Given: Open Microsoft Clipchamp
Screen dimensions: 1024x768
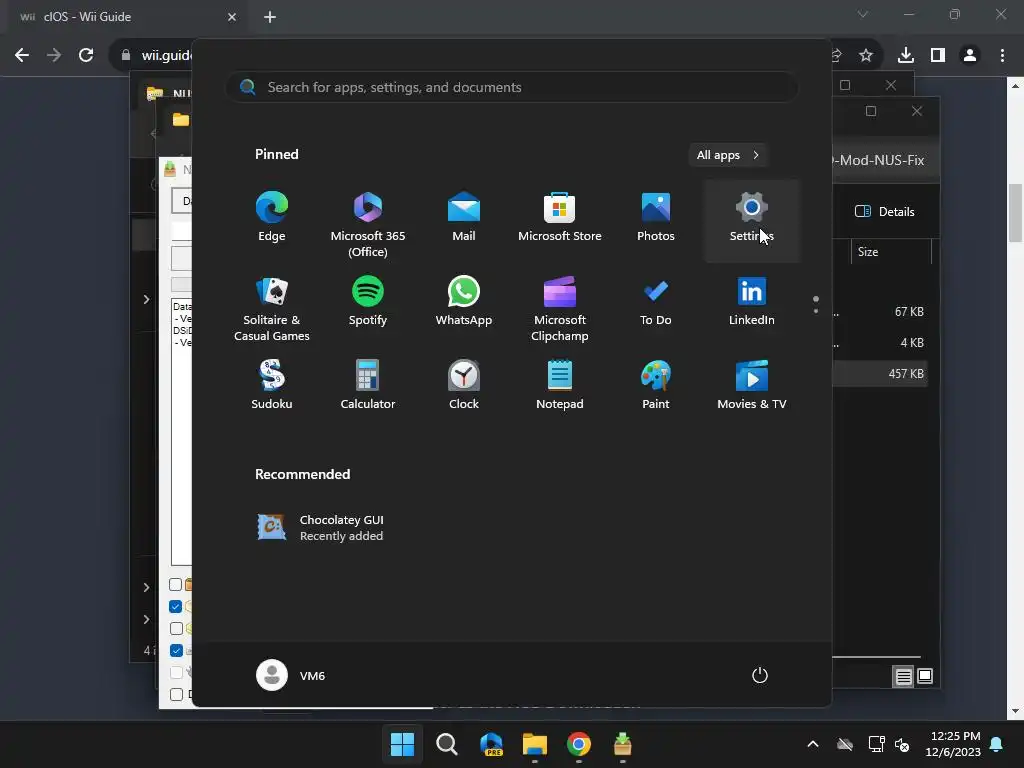Looking at the screenshot, I should coord(560,308).
